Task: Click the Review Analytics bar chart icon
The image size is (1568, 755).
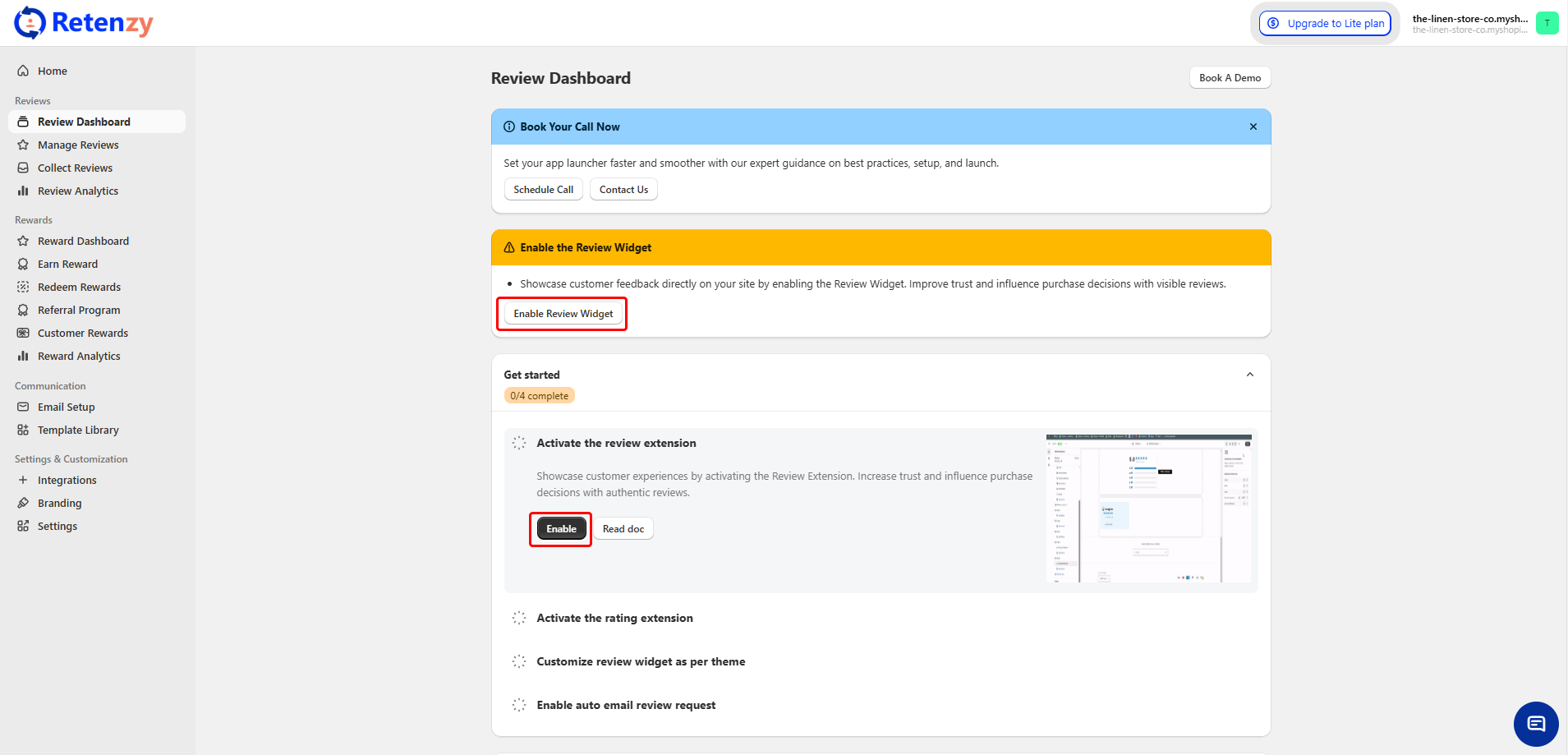Action: [23, 191]
